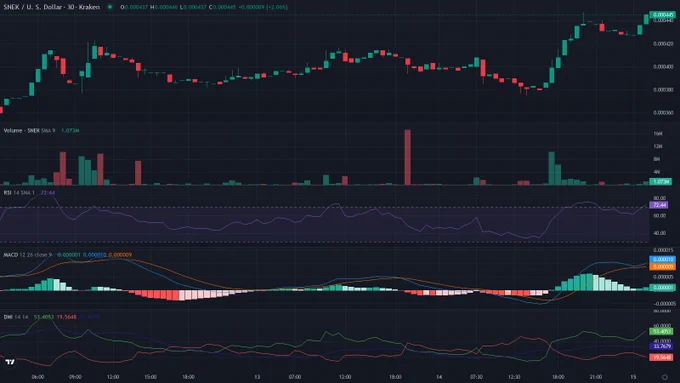
Task: Click the 0.000015 MACD scale label
Action: click(x=663, y=250)
